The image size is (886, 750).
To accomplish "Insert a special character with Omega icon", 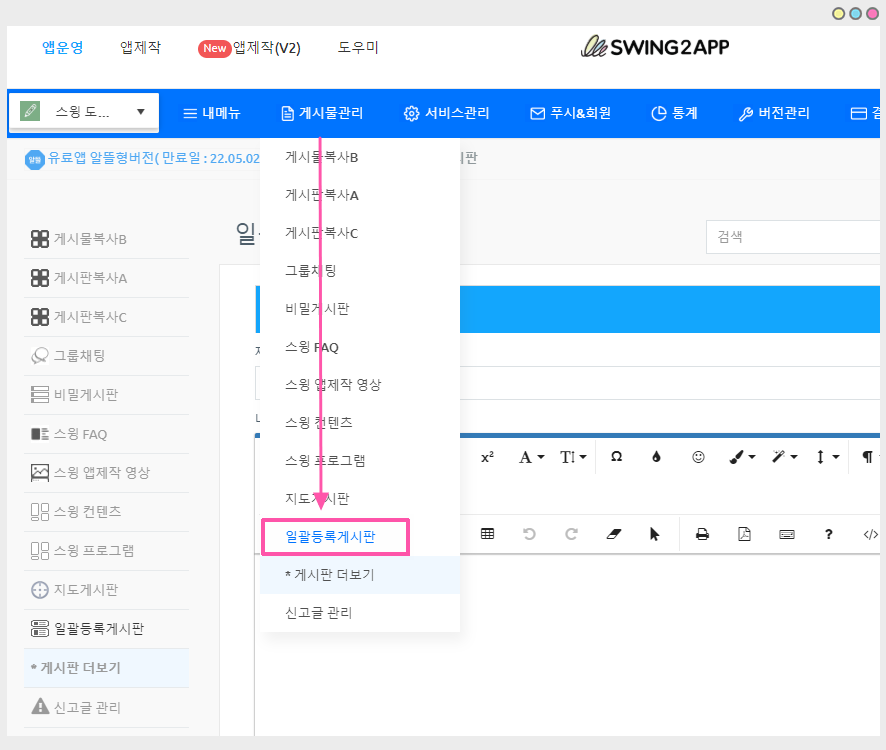I will point(617,456).
